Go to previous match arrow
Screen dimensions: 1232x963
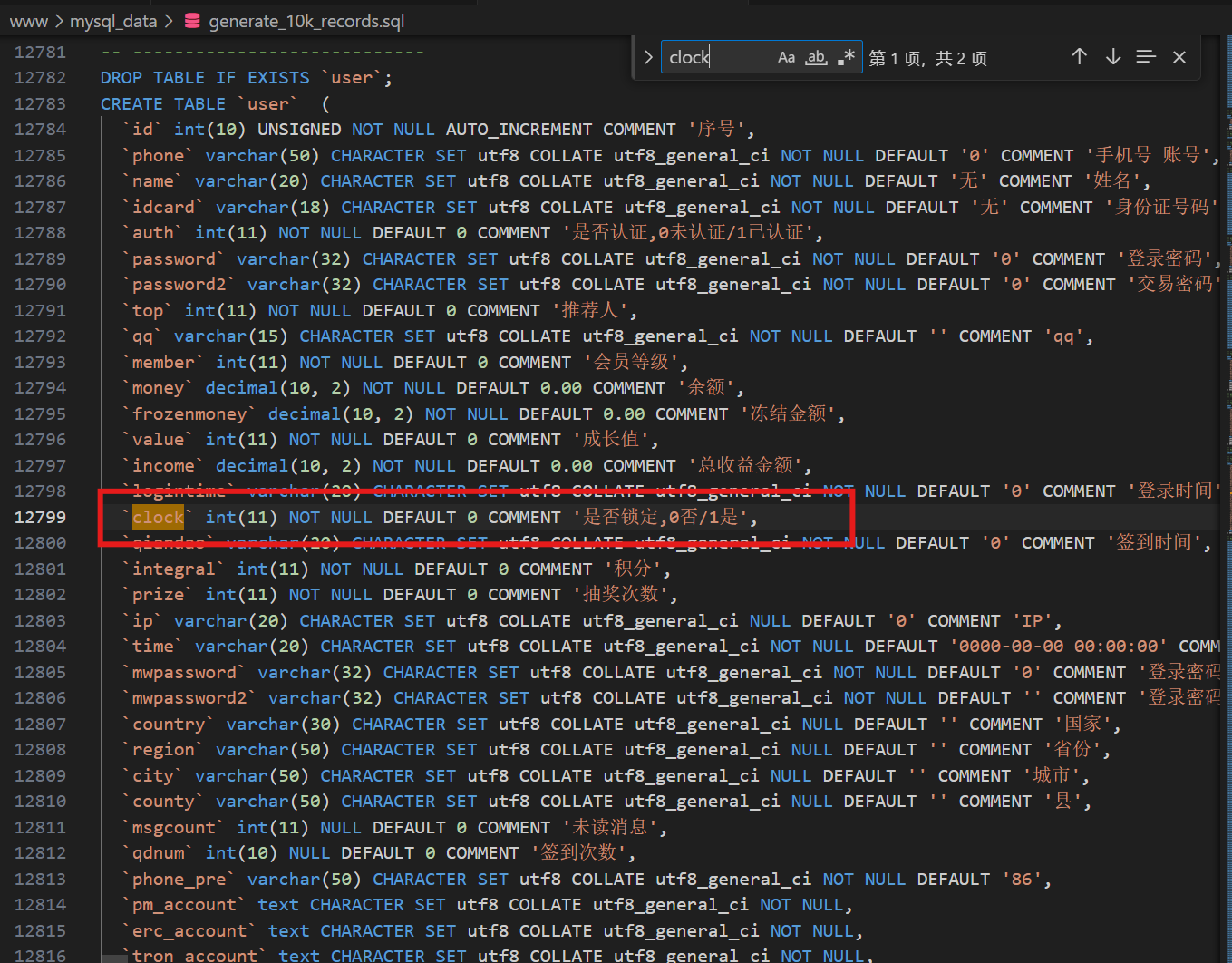pyautogui.click(x=1079, y=57)
